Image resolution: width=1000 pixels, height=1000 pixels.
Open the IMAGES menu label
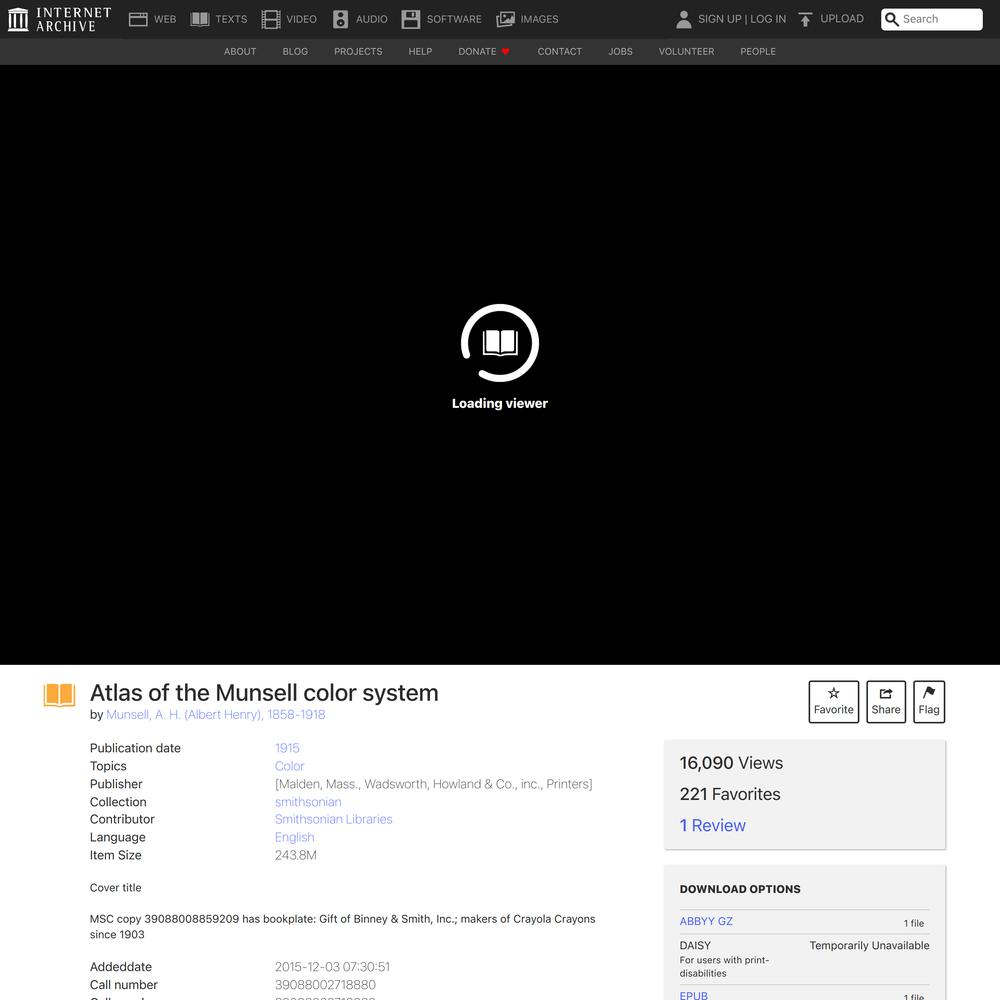click(540, 19)
